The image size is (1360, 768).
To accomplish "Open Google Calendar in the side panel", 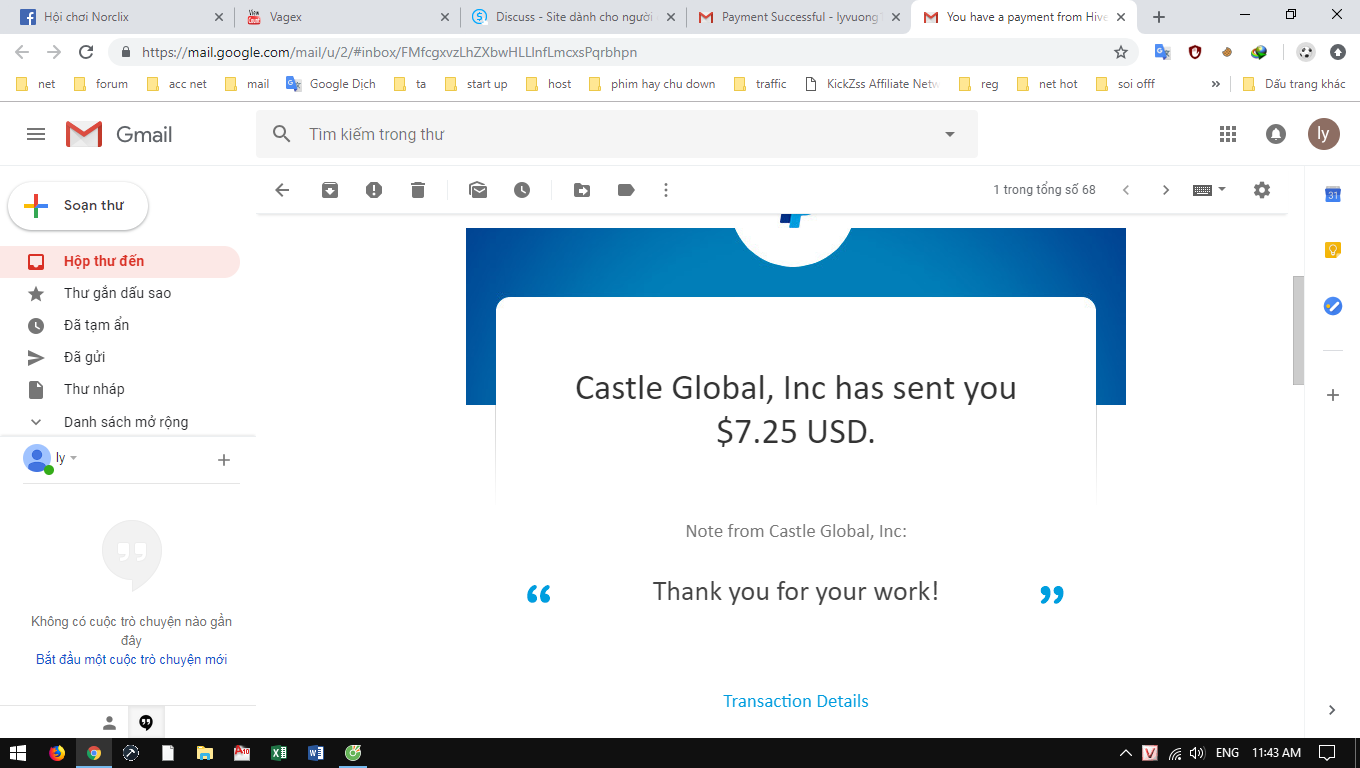I will (1332, 194).
